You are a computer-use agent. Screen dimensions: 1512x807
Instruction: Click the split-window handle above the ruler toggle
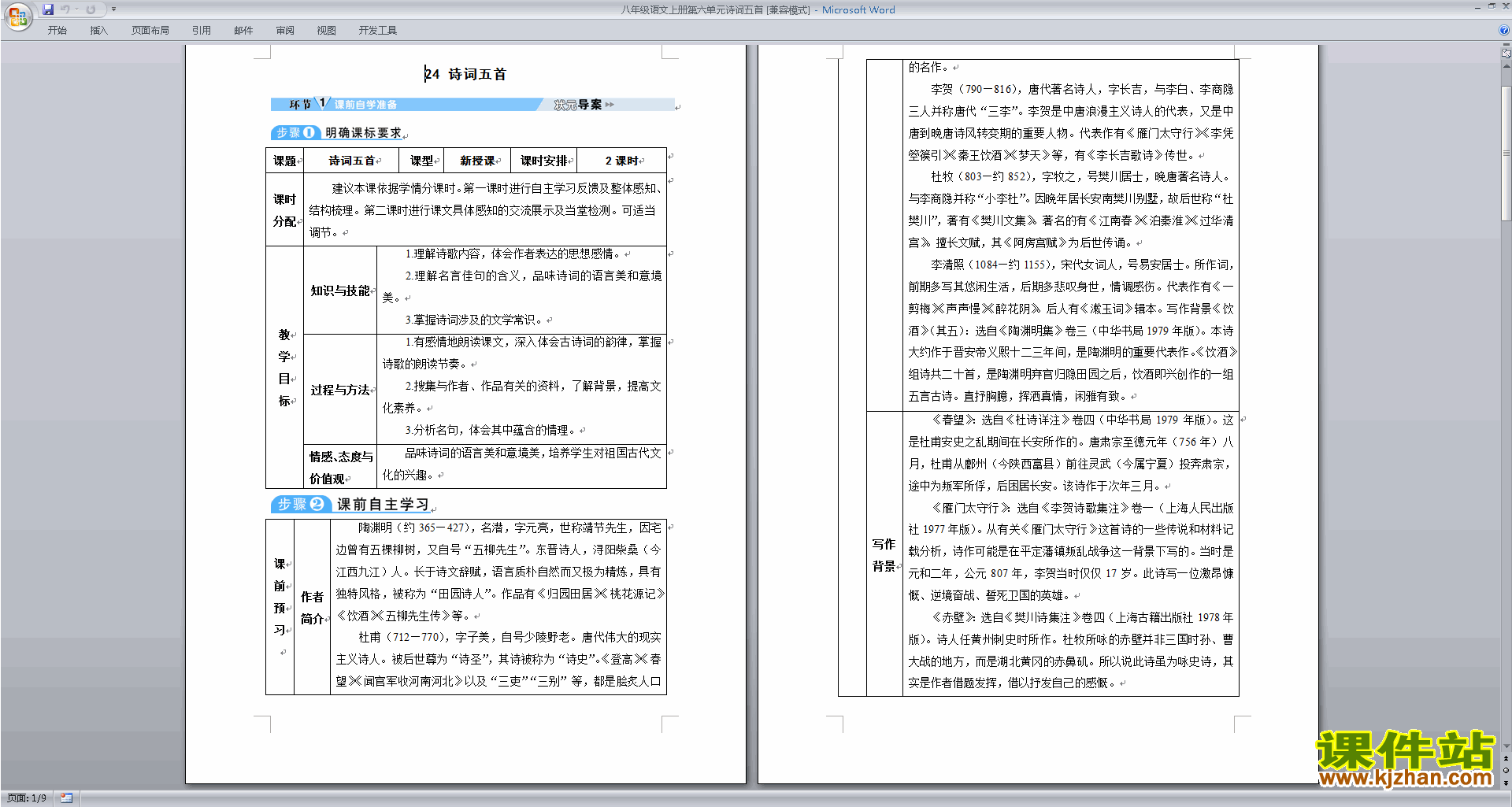pyautogui.click(x=1506, y=45)
